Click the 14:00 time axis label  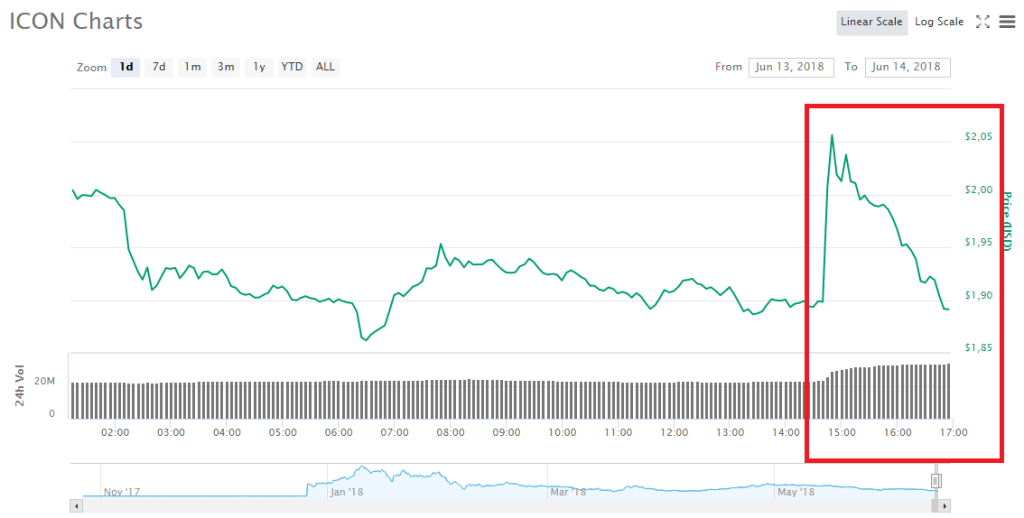[786, 432]
